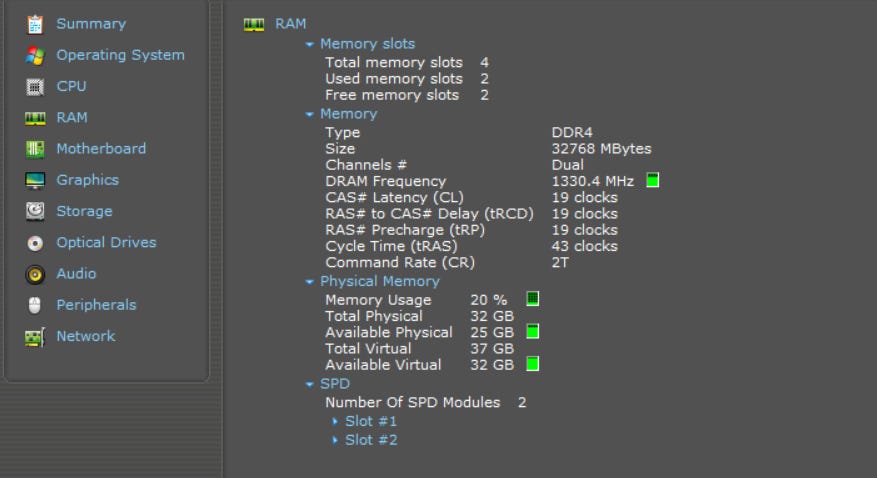877x478 pixels.
Task: Click the RAM heading at top
Action: (290, 23)
